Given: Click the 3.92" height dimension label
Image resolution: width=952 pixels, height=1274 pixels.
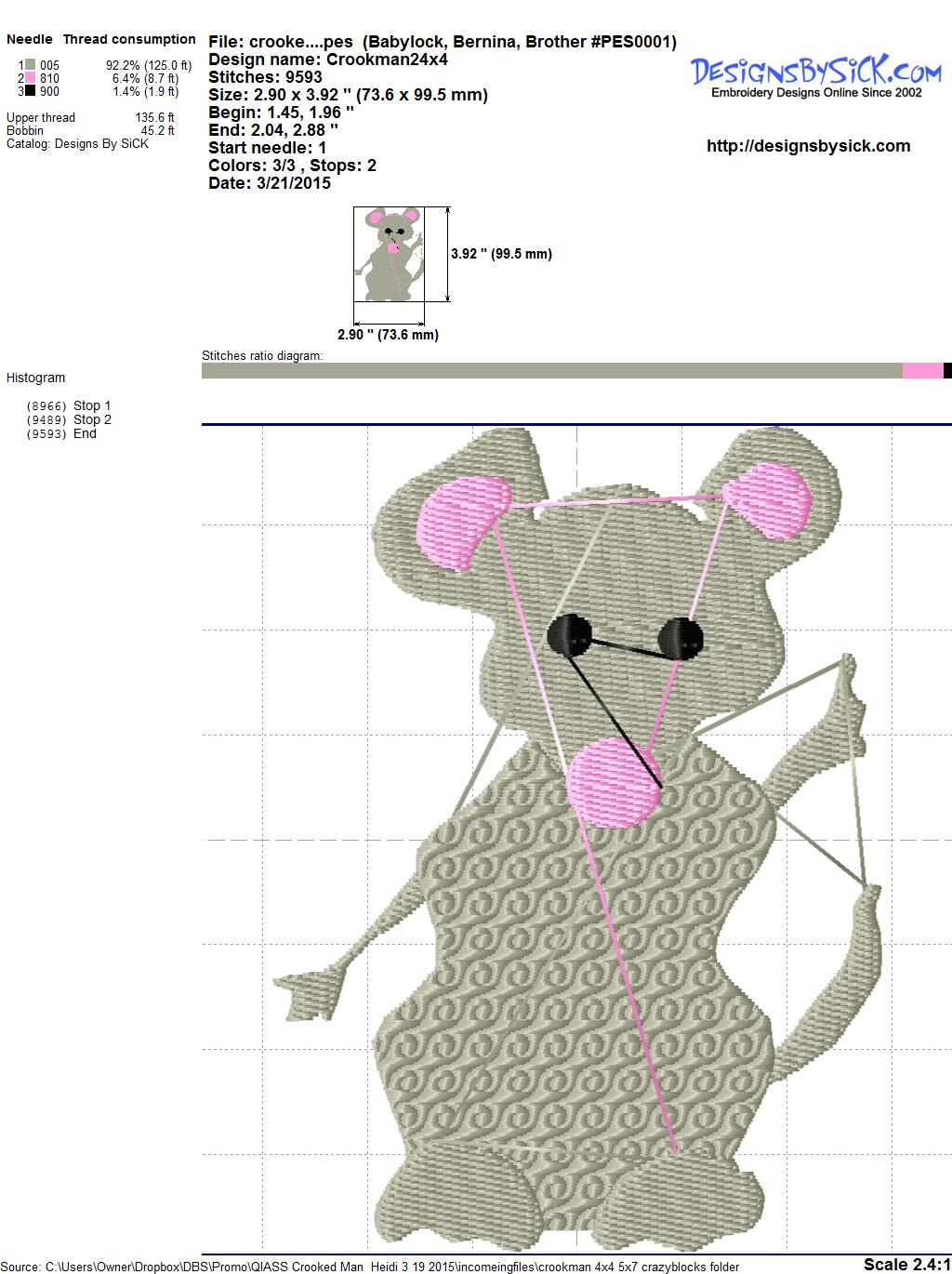Looking at the screenshot, I should [x=501, y=254].
